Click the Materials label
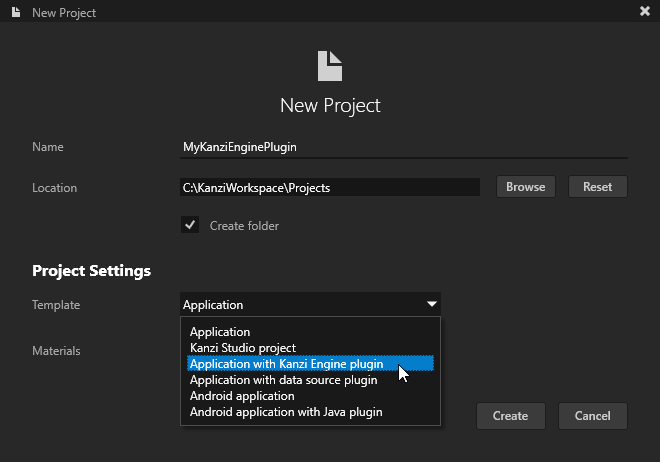Viewport: 660px width, 462px height. (x=56, y=351)
